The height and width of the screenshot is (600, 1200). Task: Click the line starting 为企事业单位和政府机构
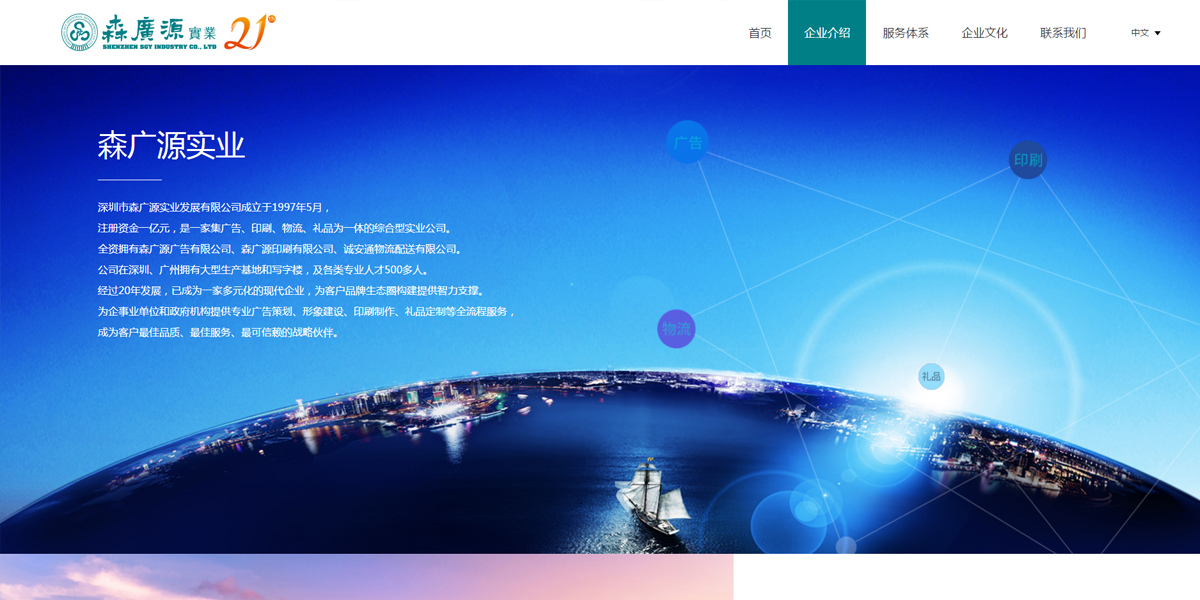(x=307, y=312)
